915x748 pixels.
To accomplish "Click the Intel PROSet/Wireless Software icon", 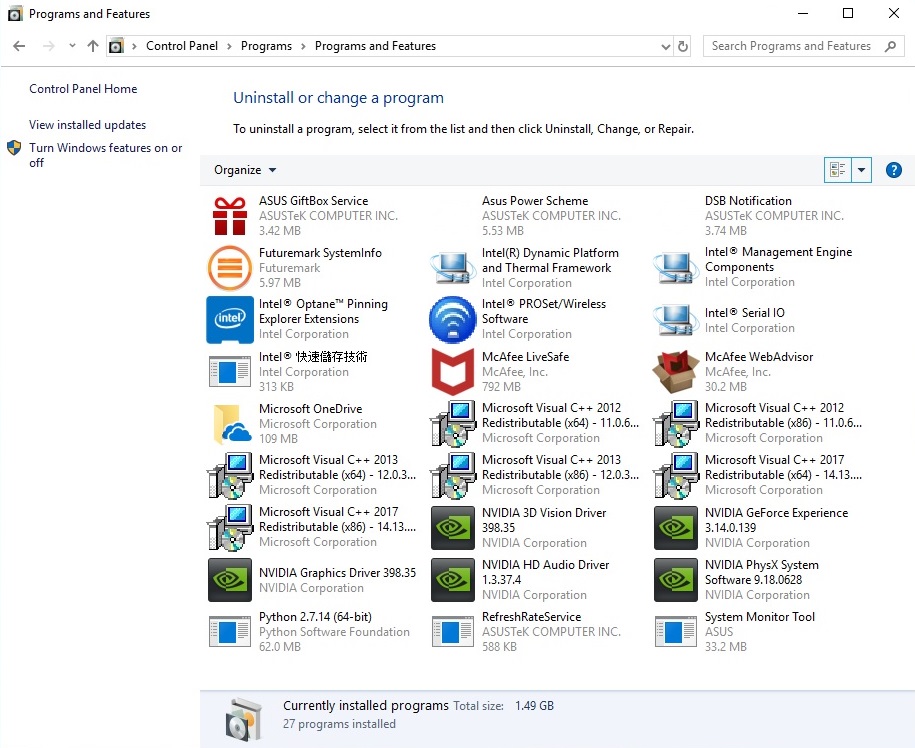I will 453,320.
